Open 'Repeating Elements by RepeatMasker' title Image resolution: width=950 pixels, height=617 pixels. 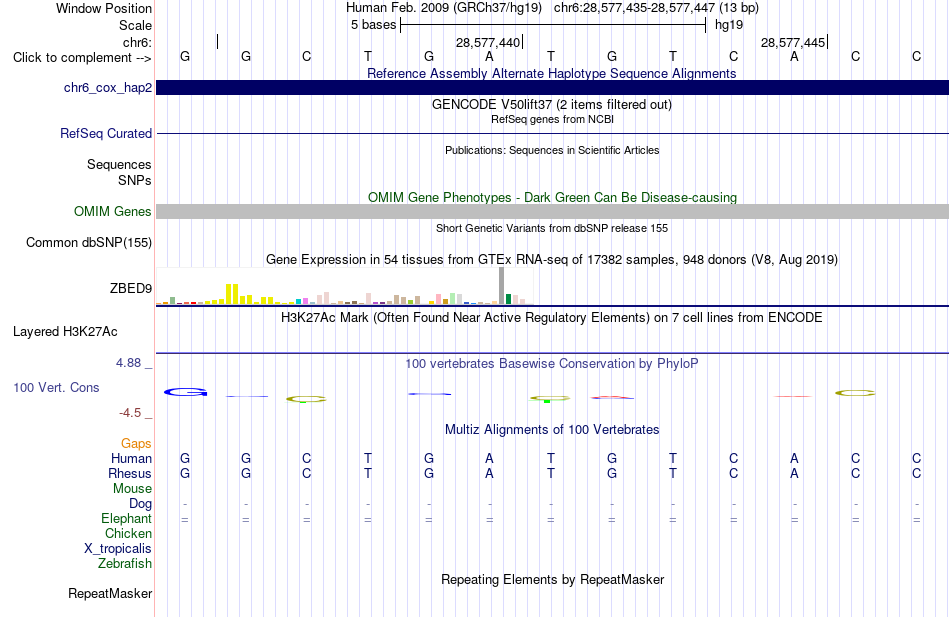[553, 579]
